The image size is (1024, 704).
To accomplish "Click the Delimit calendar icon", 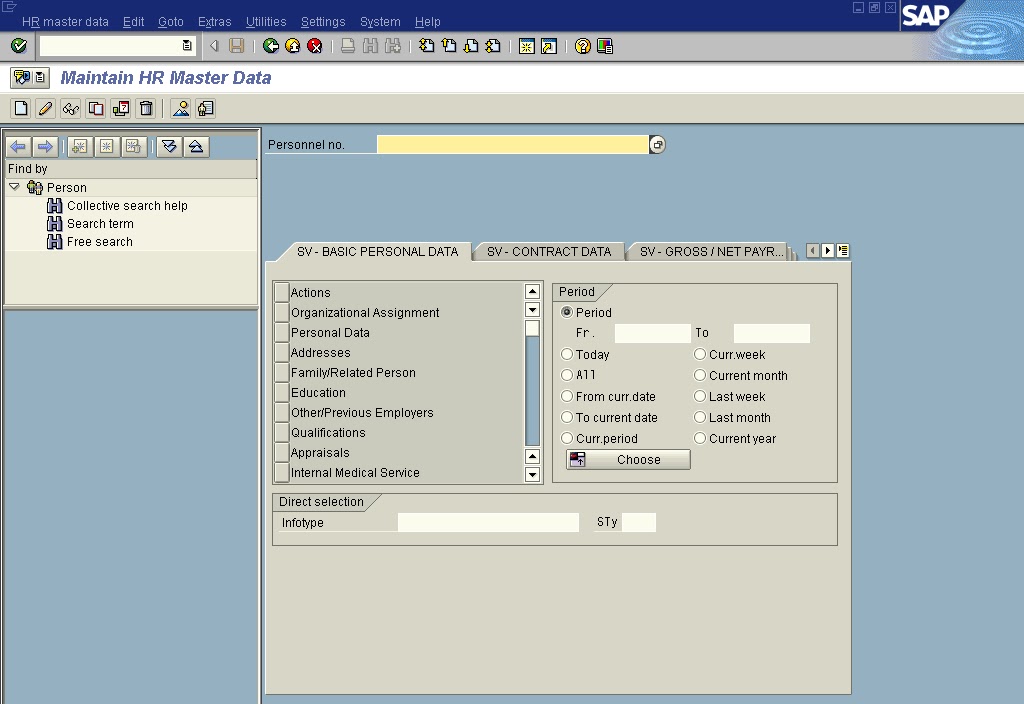I will pyautogui.click(x=119, y=108).
